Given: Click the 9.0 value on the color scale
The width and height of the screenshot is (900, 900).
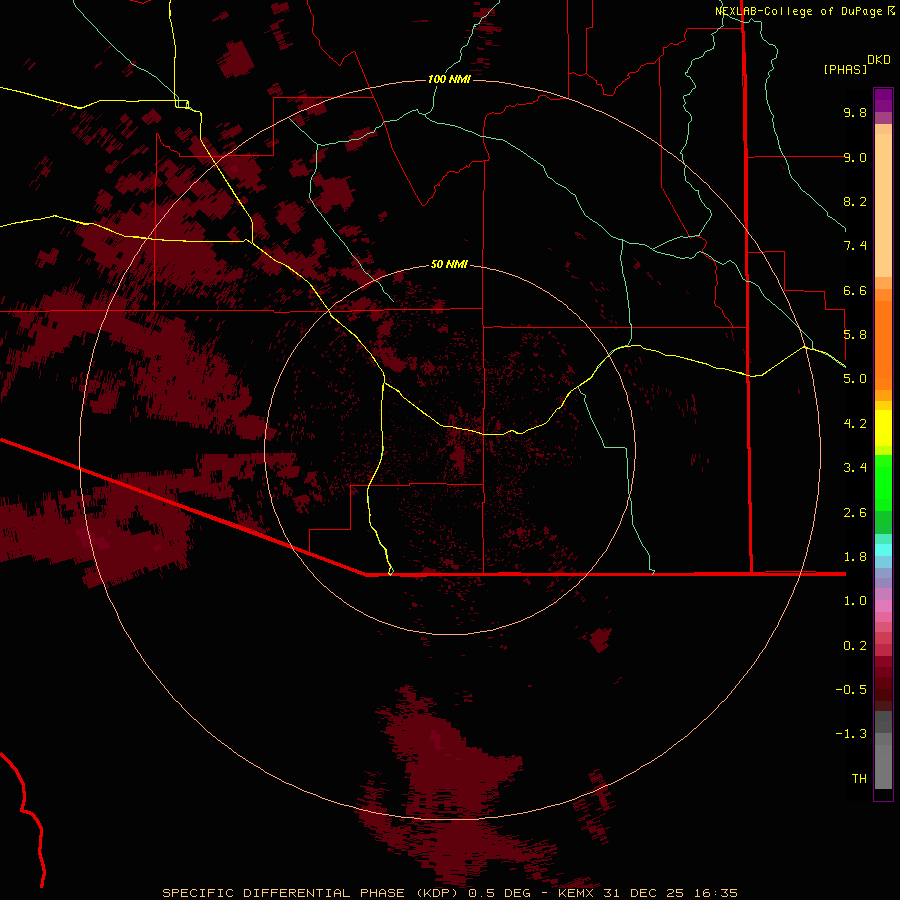Looking at the screenshot, I should pos(855,157).
